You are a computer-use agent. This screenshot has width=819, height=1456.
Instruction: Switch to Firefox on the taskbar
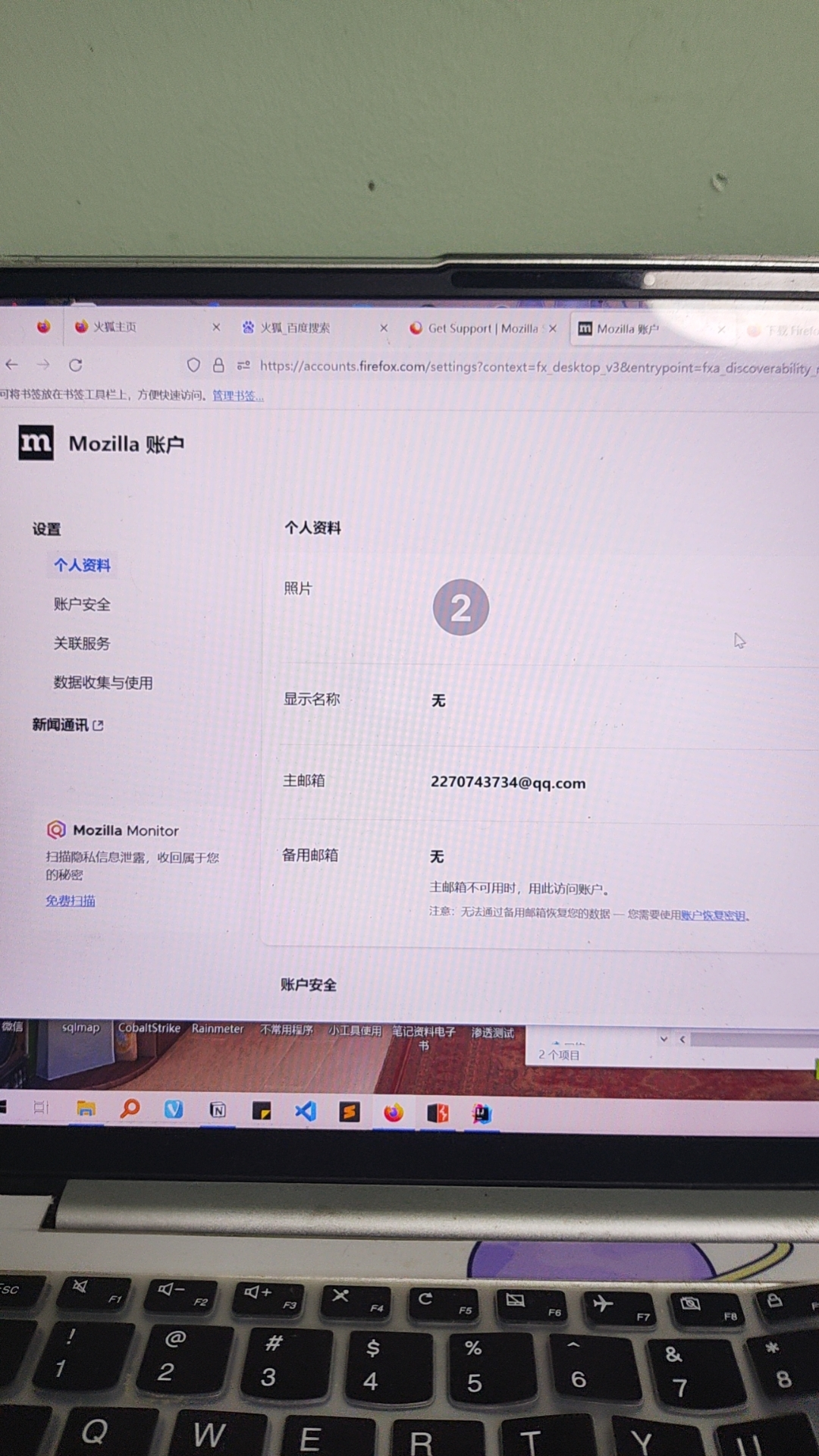point(394,1112)
